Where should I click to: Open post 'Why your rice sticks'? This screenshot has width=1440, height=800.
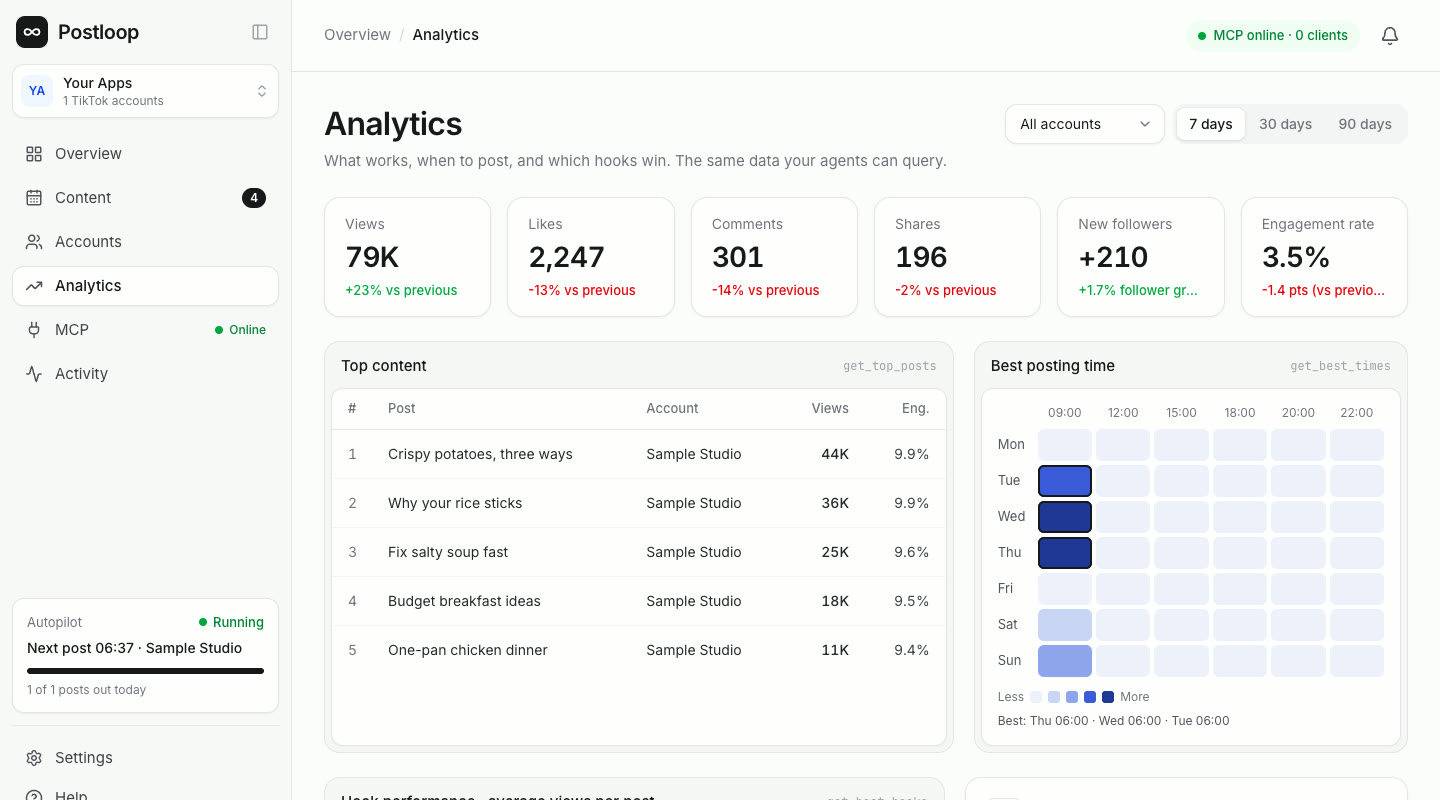pos(455,503)
